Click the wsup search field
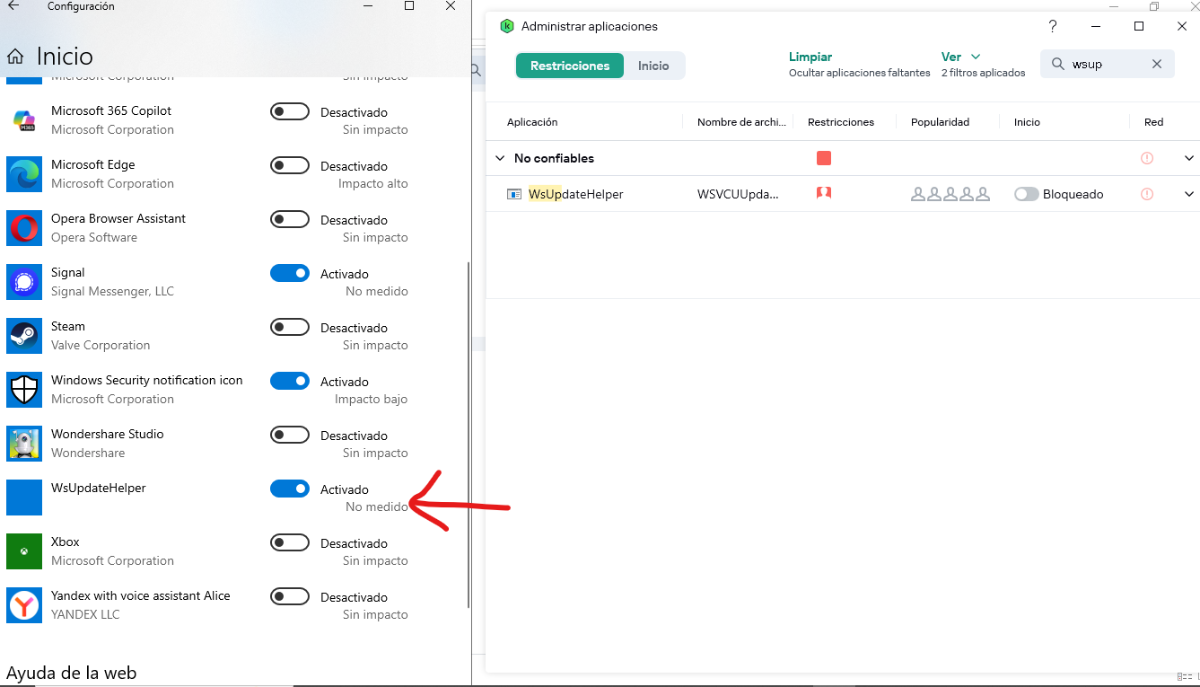 click(x=1105, y=64)
